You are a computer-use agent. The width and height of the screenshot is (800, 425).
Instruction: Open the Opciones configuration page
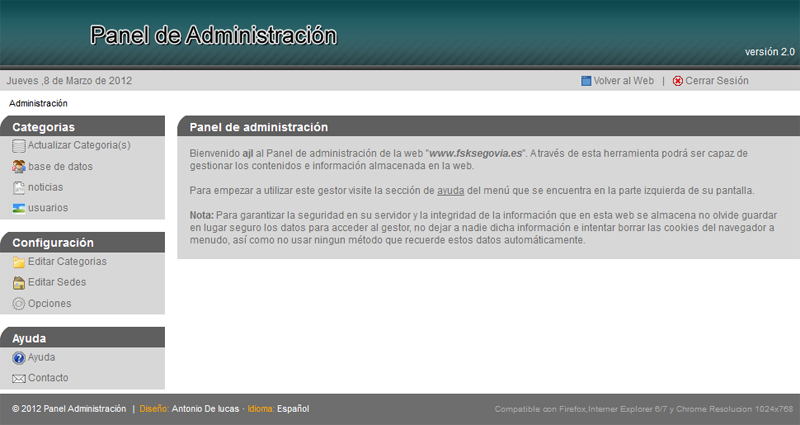coord(50,304)
